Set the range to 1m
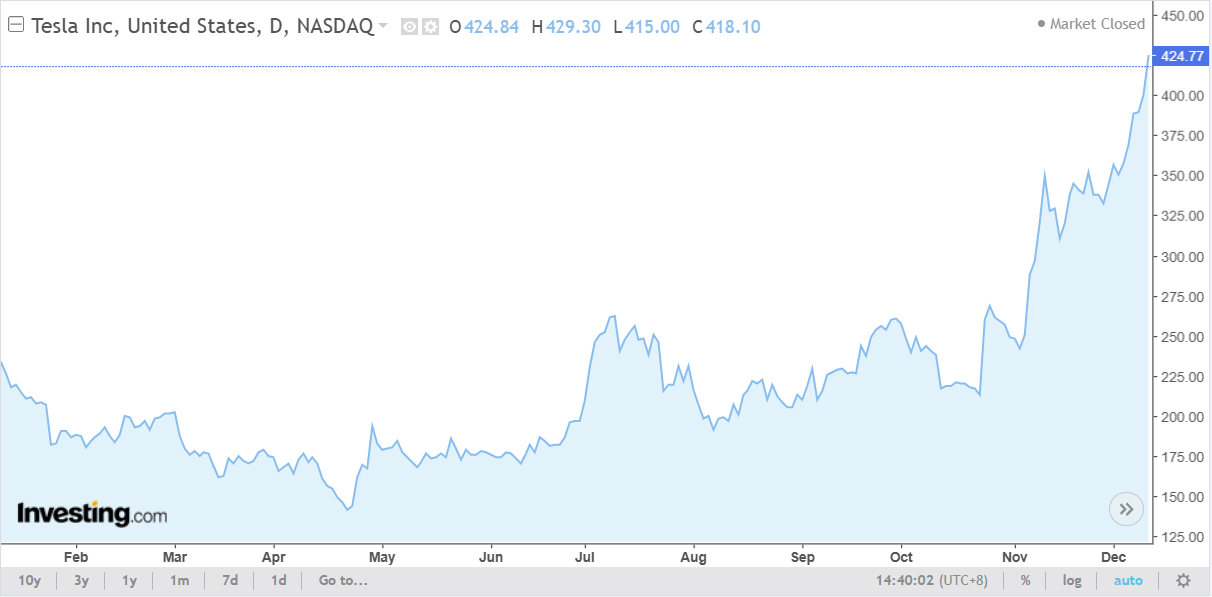This screenshot has height=597, width=1212. tap(179, 580)
